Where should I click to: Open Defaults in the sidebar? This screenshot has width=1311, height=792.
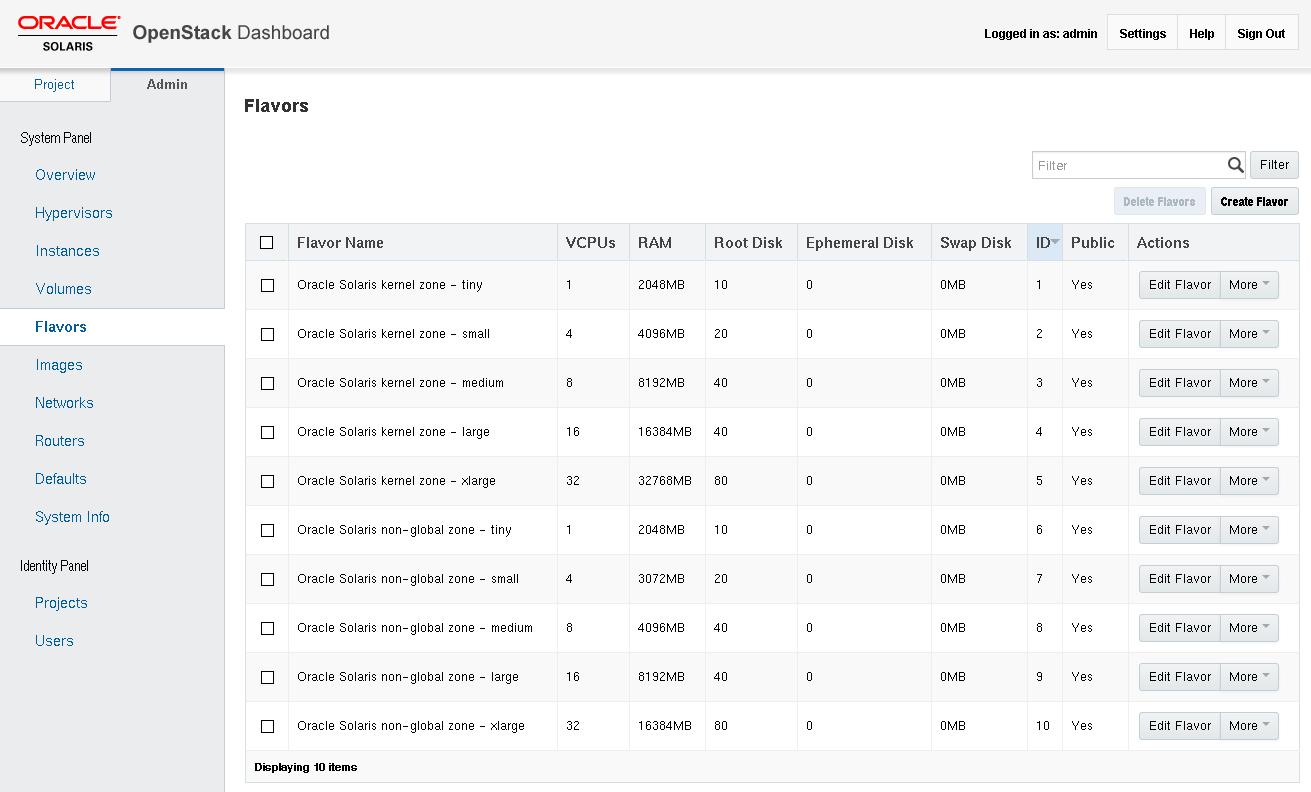pyautogui.click(x=61, y=479)
